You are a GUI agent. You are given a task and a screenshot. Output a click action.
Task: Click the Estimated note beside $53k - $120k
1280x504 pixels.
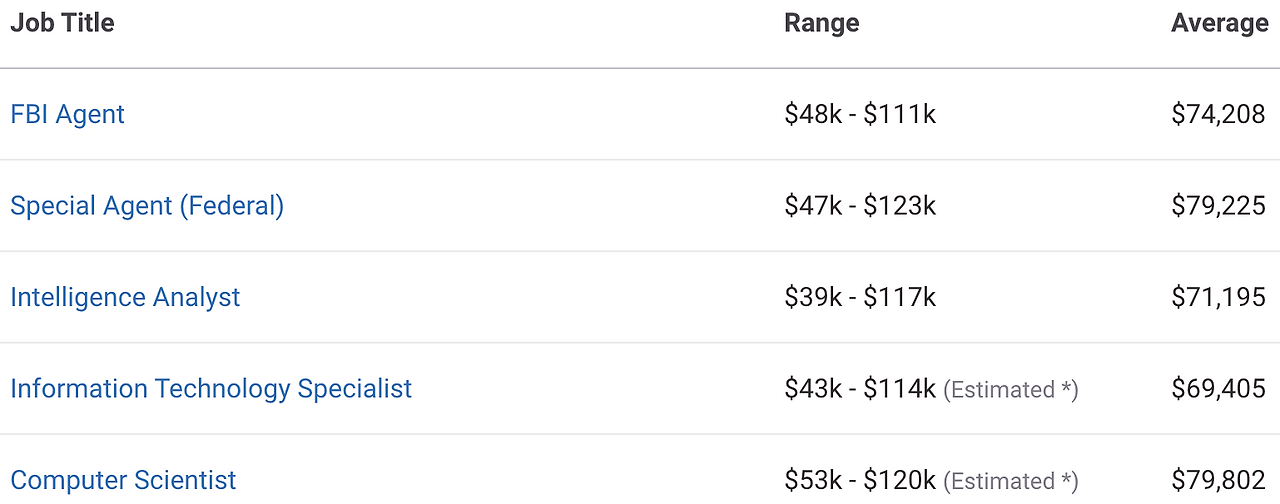point(1011,482)
